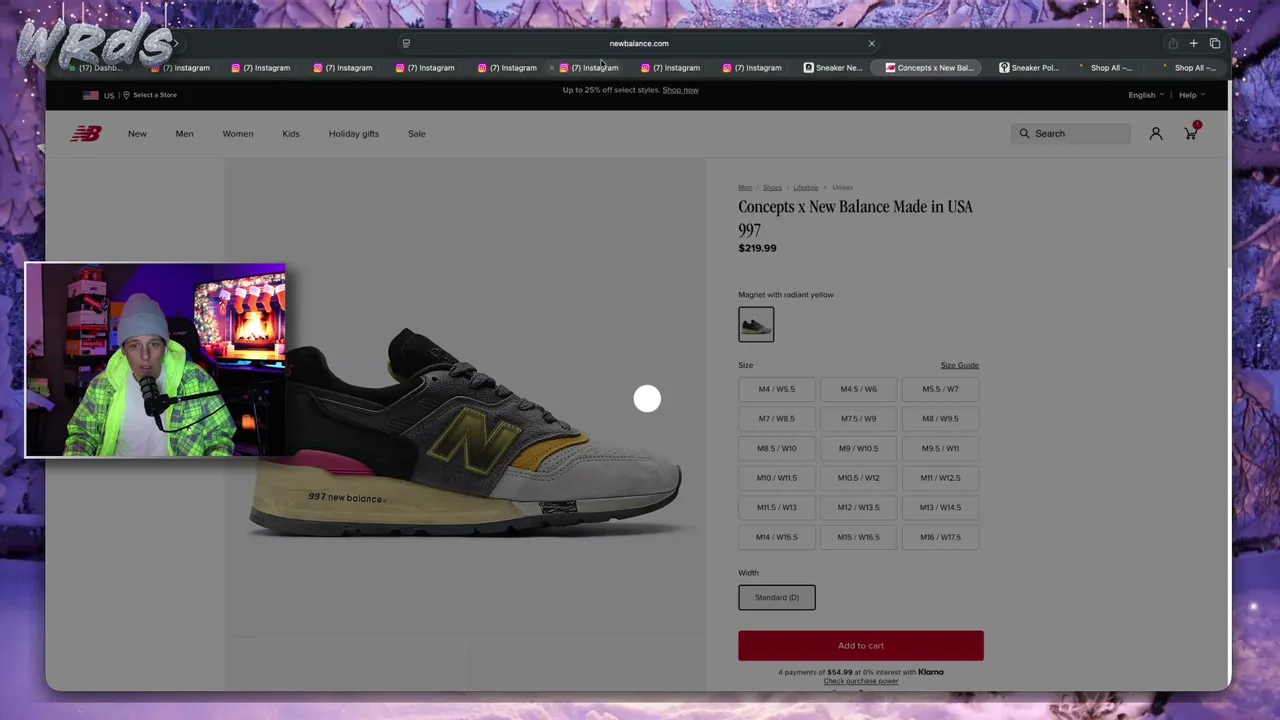Pick size M14 / W15.5
This screenshot has width=1280, height=720.
[777, 537]
